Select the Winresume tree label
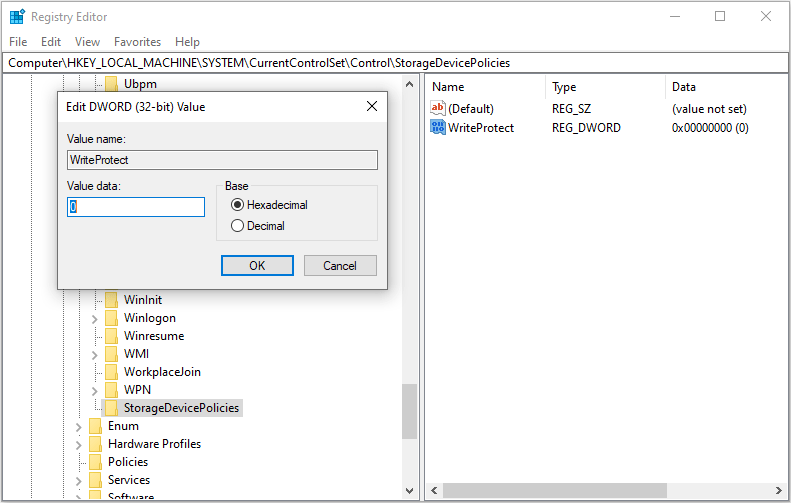 [154, 336]
